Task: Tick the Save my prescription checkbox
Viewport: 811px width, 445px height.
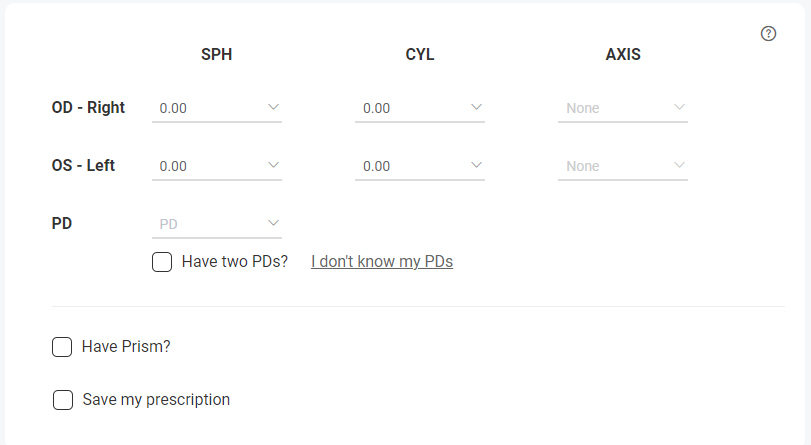Action: click(x=63, y=400)
